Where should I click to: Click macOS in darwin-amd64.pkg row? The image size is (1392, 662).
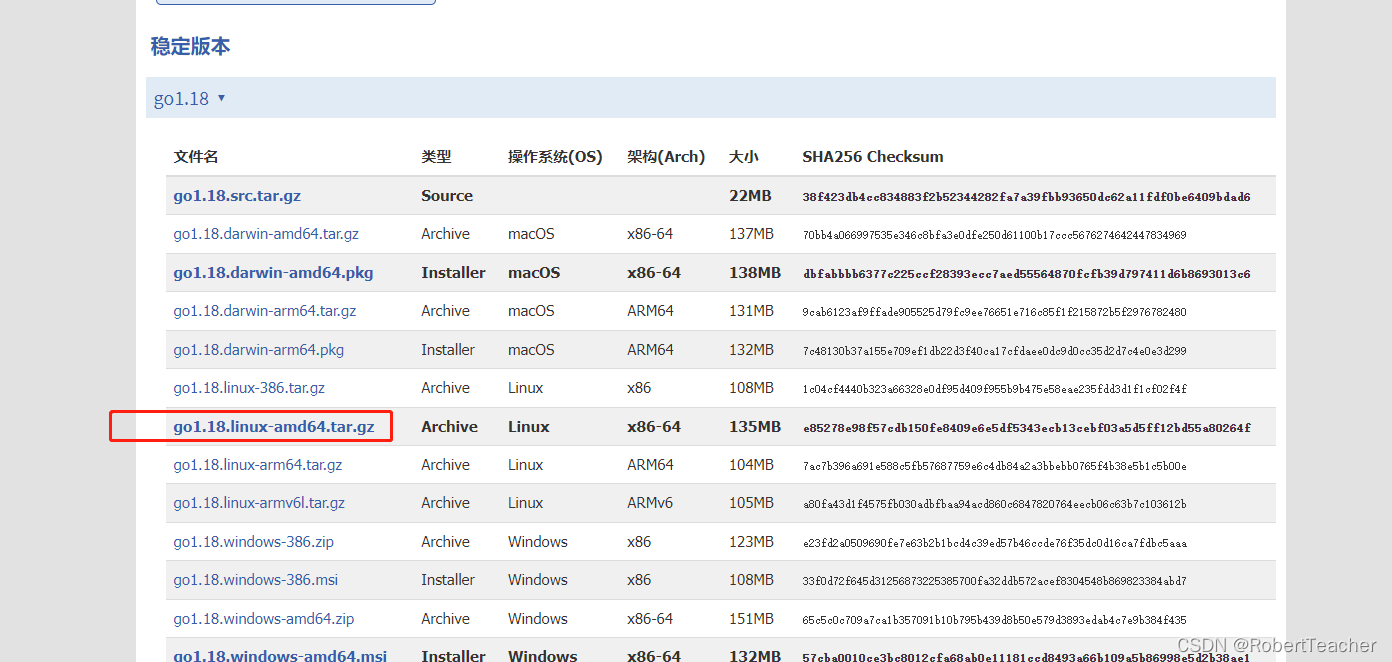pyautogui.click(x=534, y=273)
